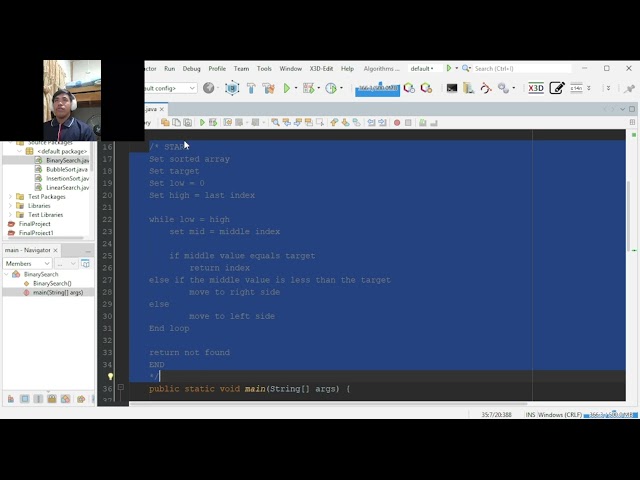Screen dimensions: 640x480
Task: Click the globe browser icon in main toolbar
Action: (209, 88)
